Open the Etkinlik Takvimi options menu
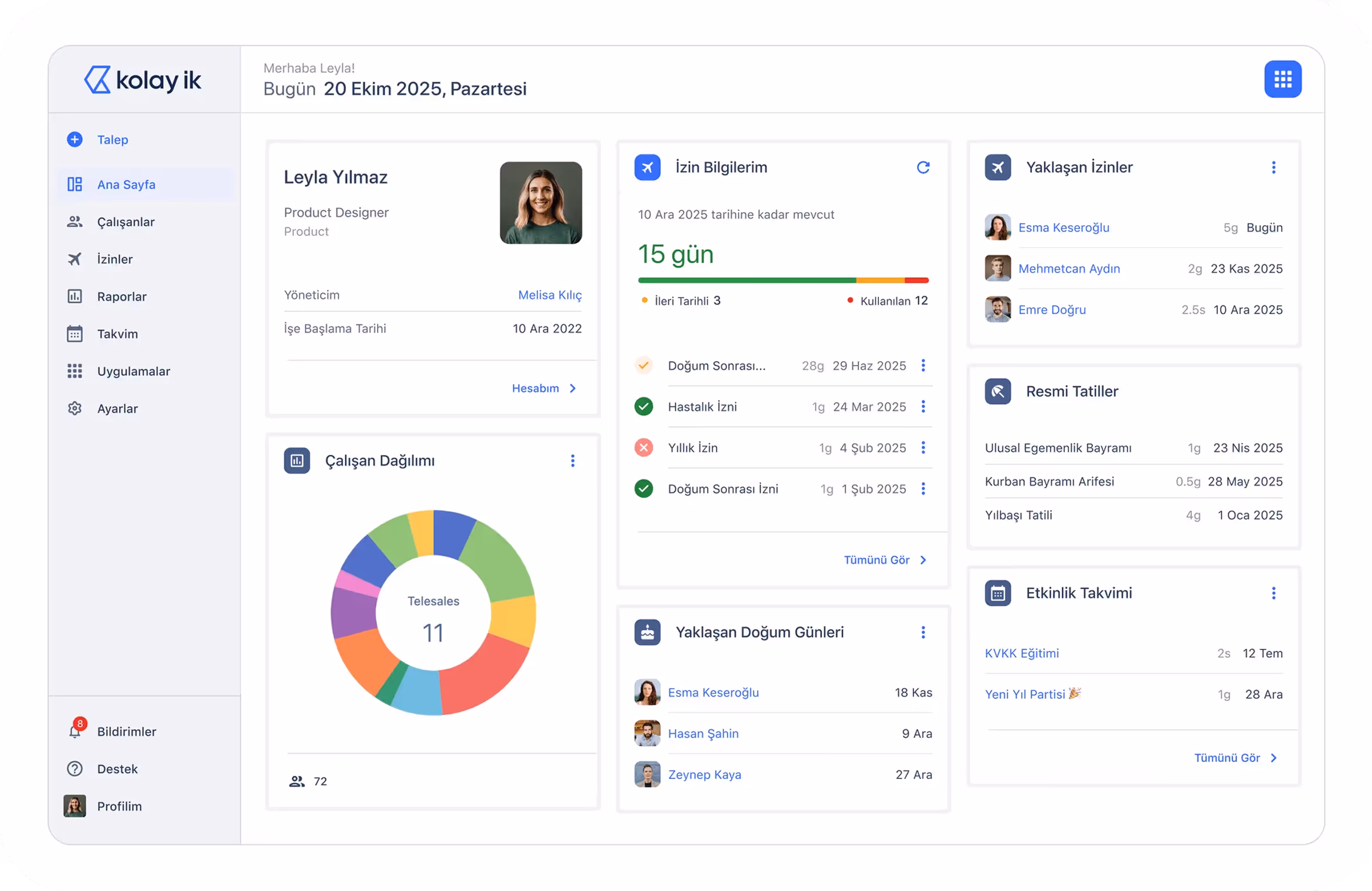The width and height of the screenshot is (1372, 891). [x=1273, y=593]
